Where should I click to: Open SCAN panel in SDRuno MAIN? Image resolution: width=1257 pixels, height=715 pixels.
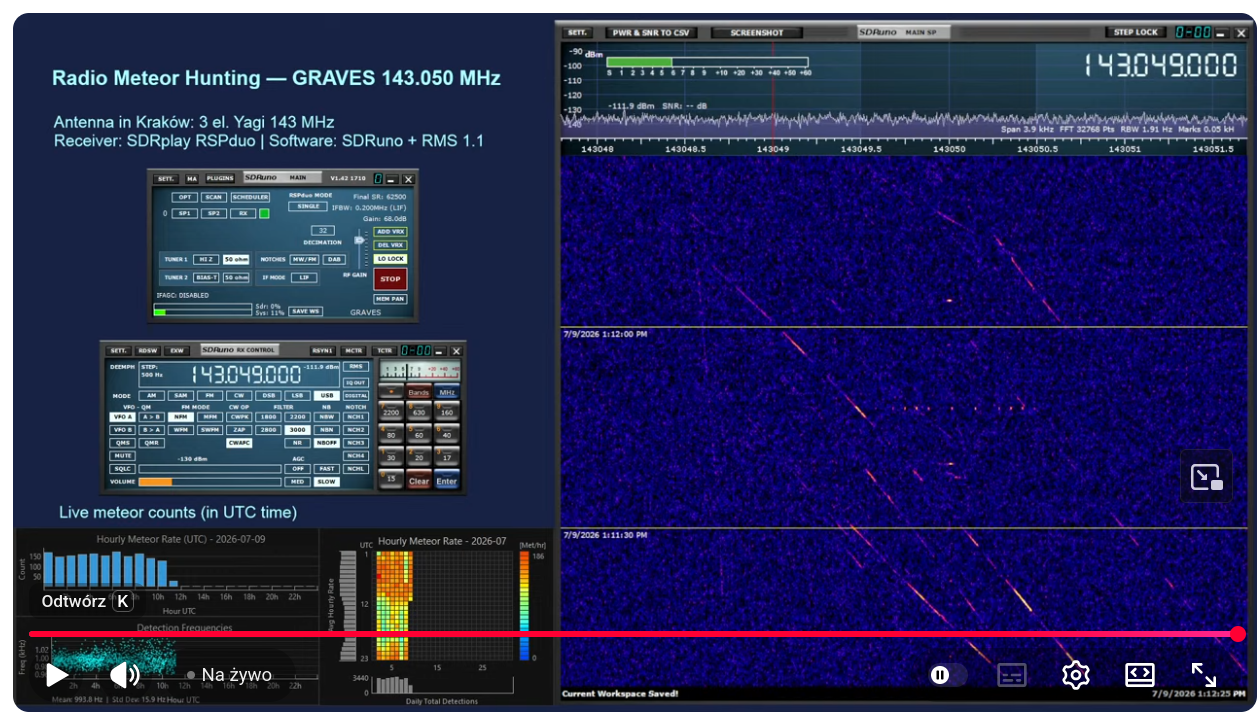[x=214, y=197]
